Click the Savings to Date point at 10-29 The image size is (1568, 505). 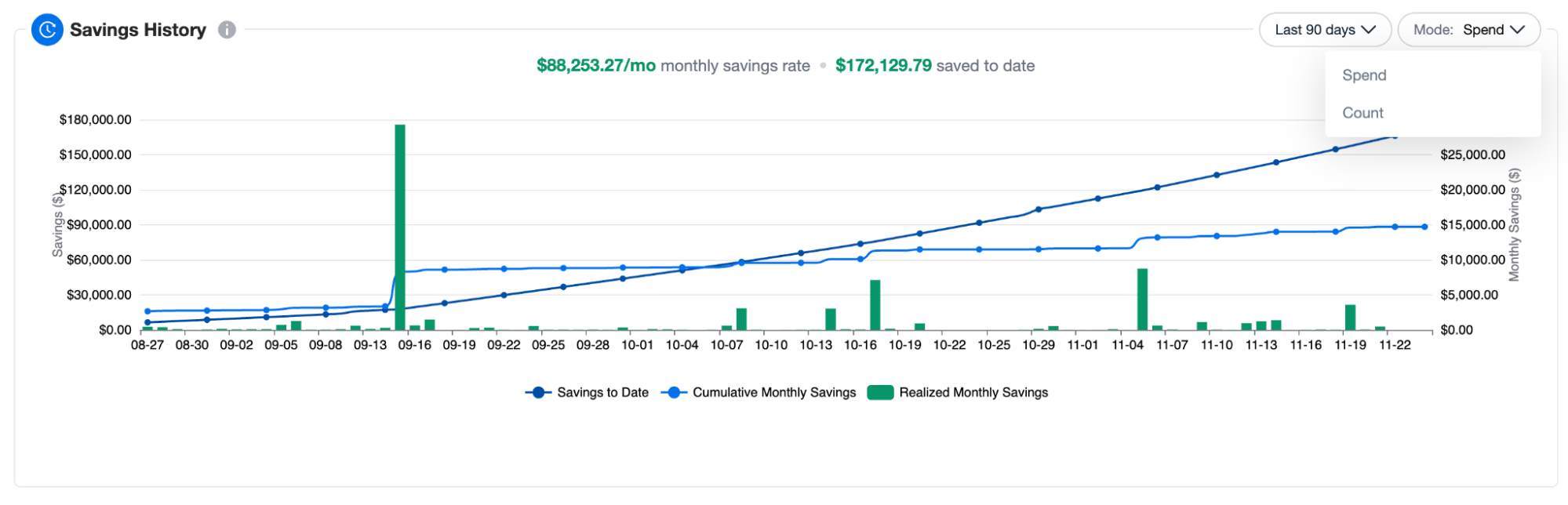[1039, 209]
